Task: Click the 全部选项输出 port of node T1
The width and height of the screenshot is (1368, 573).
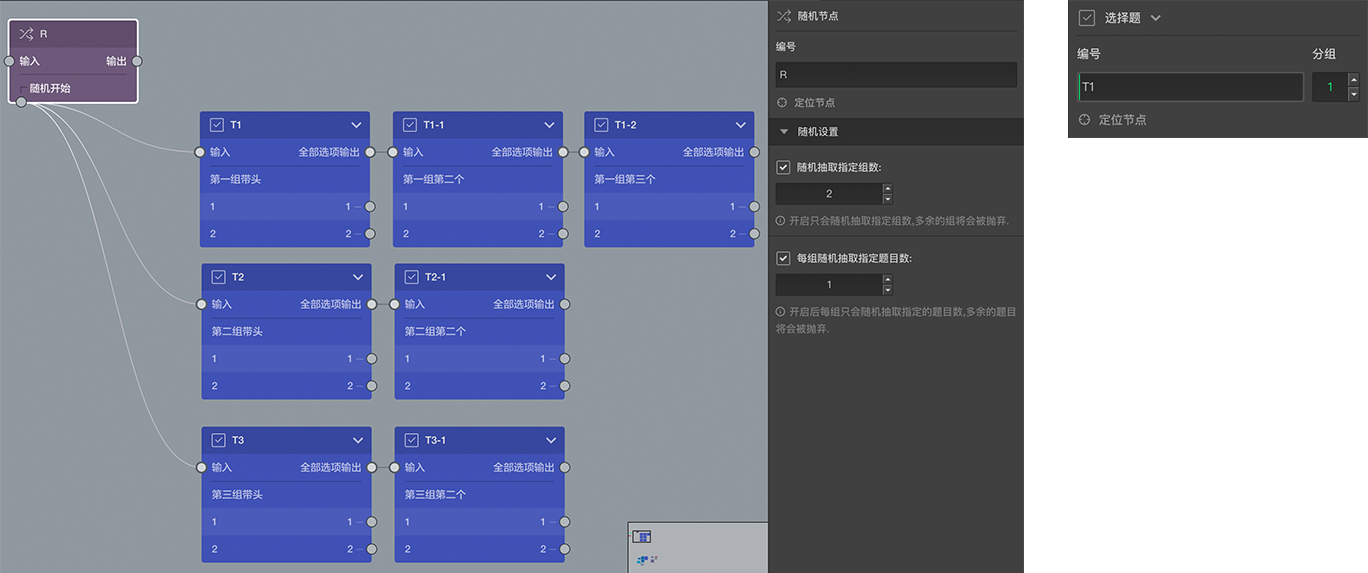Action: click(x=370, y=152)
